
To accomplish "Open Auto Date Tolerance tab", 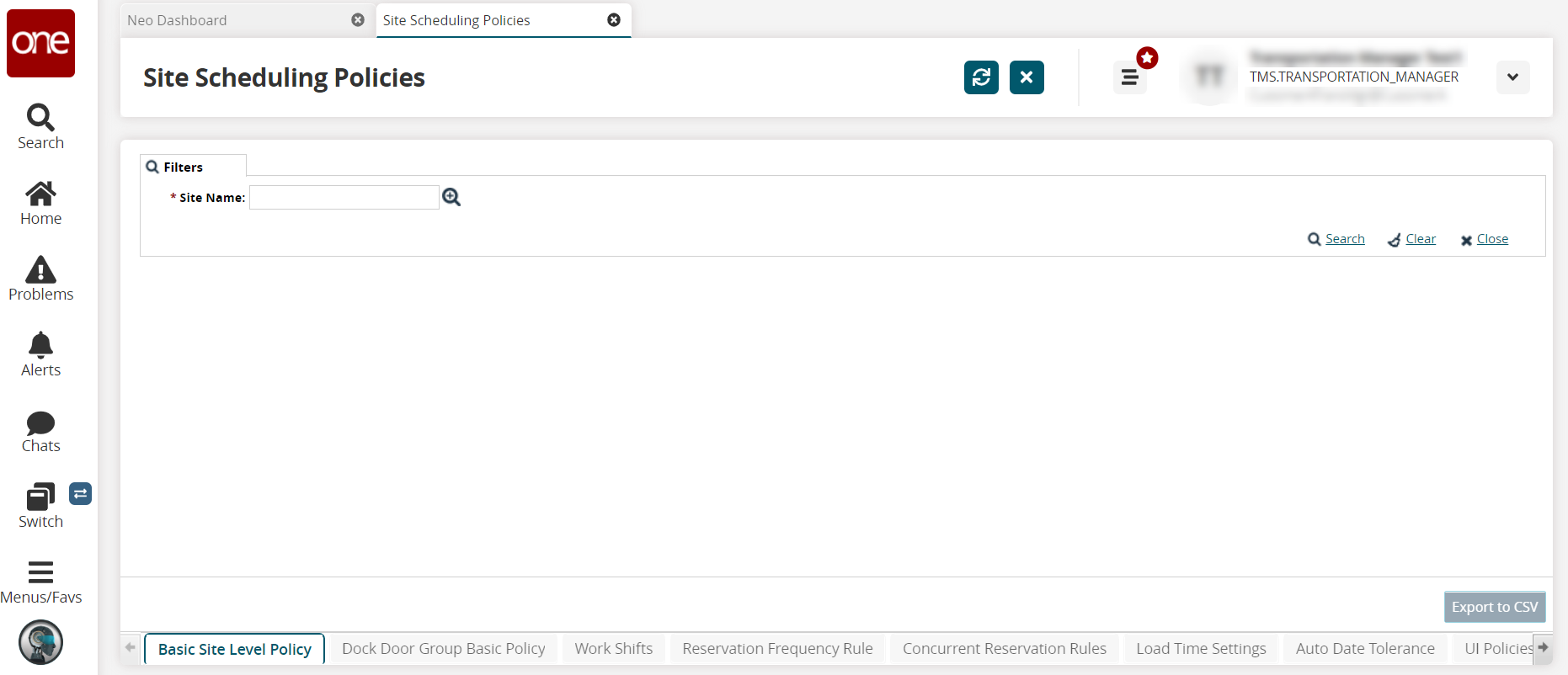I will coord(1365,649).
